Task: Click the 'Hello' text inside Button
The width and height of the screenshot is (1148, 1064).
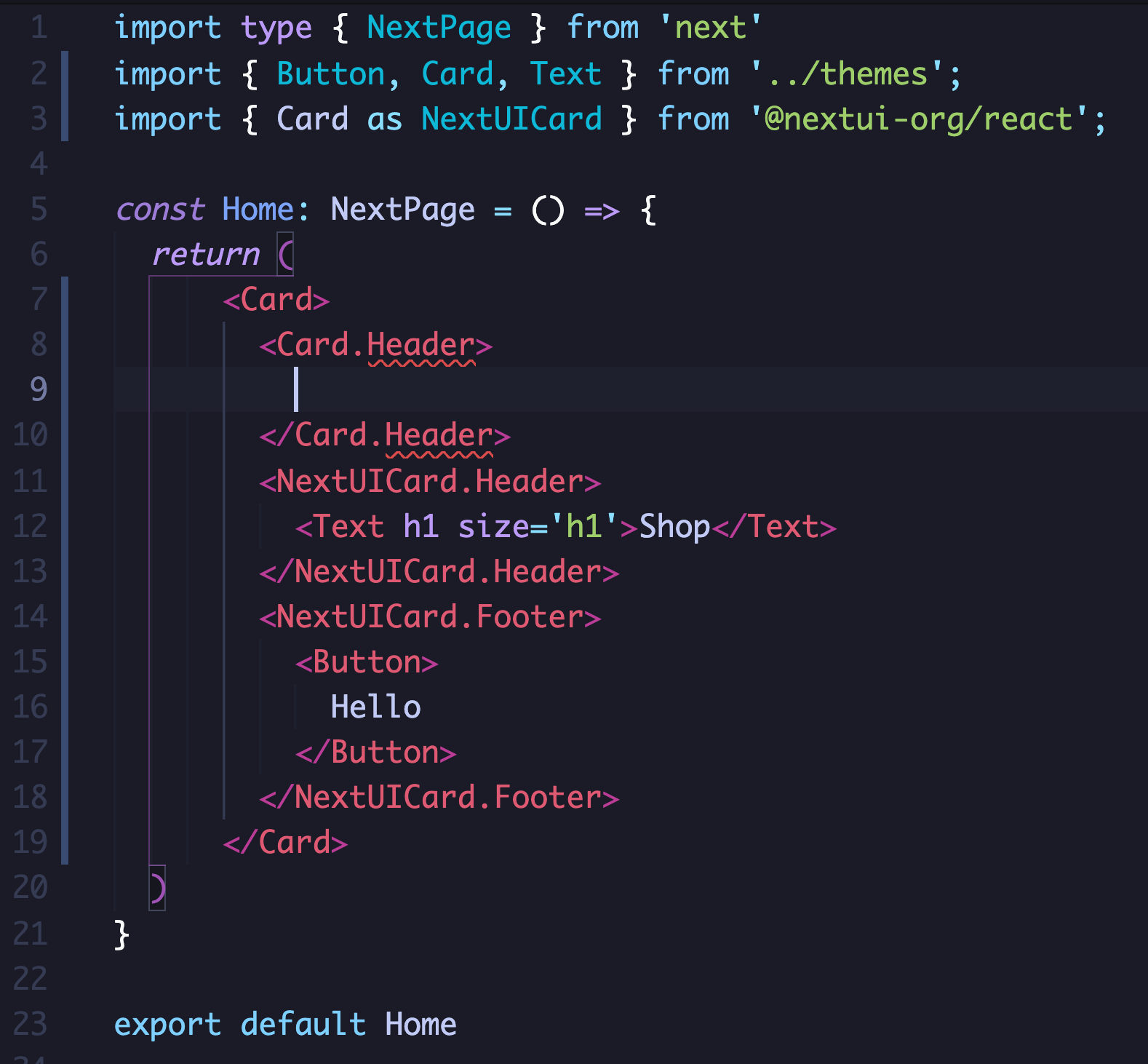Action: pos(375,707)
